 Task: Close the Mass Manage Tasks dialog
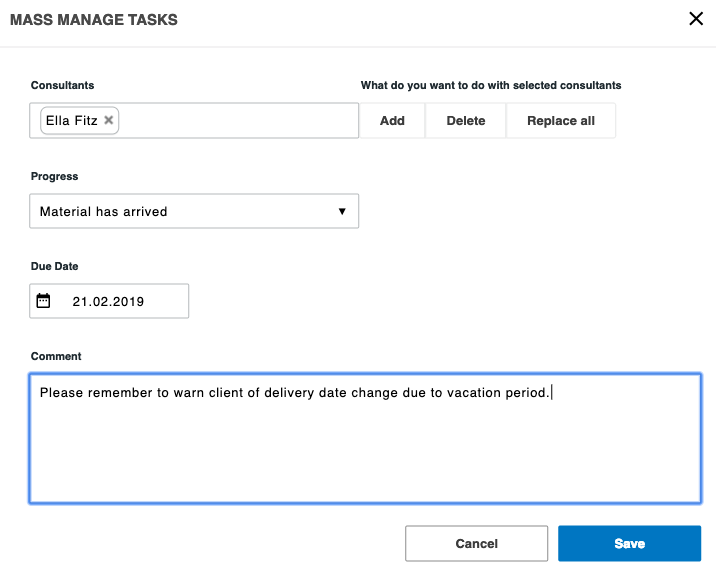point(696,18)
